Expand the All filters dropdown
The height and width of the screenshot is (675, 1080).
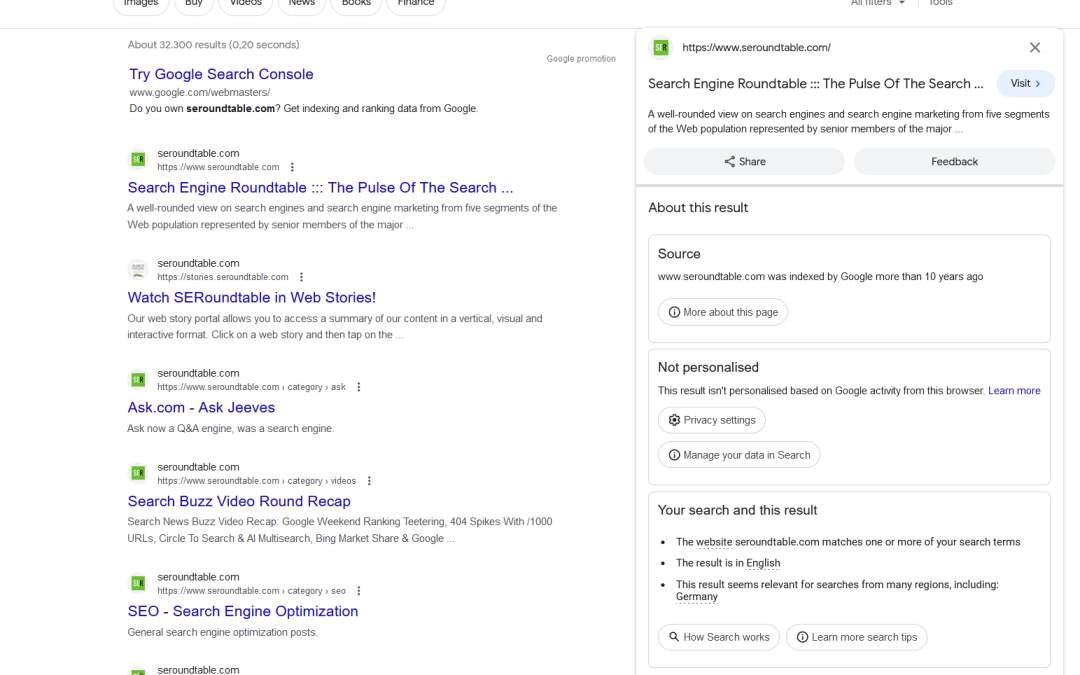point(877,3)
